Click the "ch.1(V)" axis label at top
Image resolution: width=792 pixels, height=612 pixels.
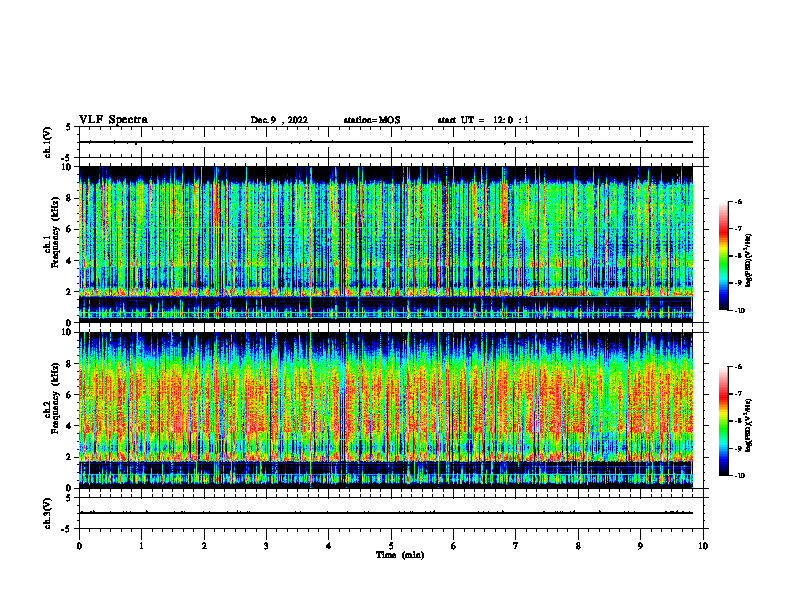(x=48, y=142)
